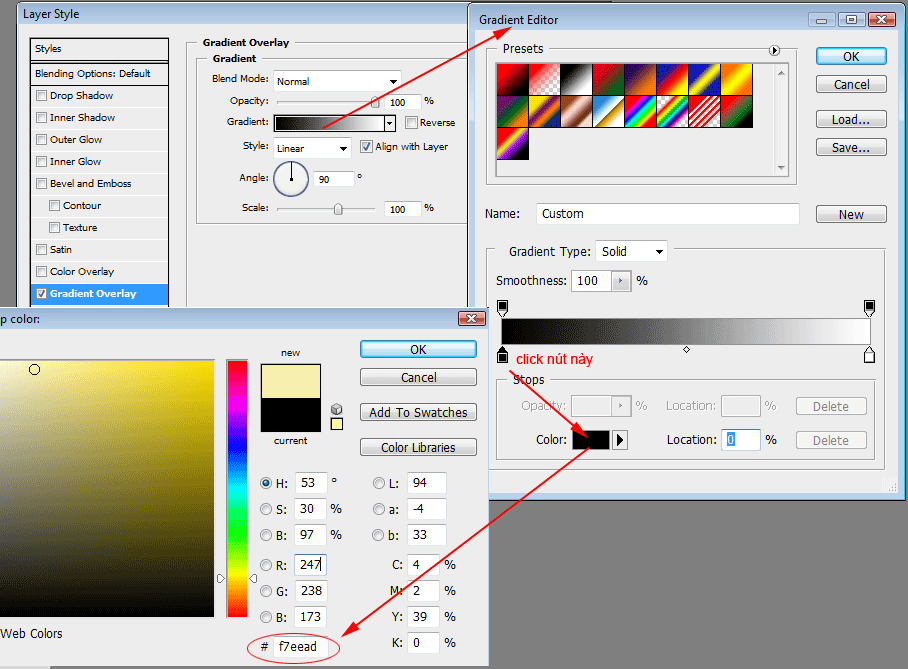Viewport: 908px width, 669px height.
Task: Select the R red radio button
Action: click(266, 565)
